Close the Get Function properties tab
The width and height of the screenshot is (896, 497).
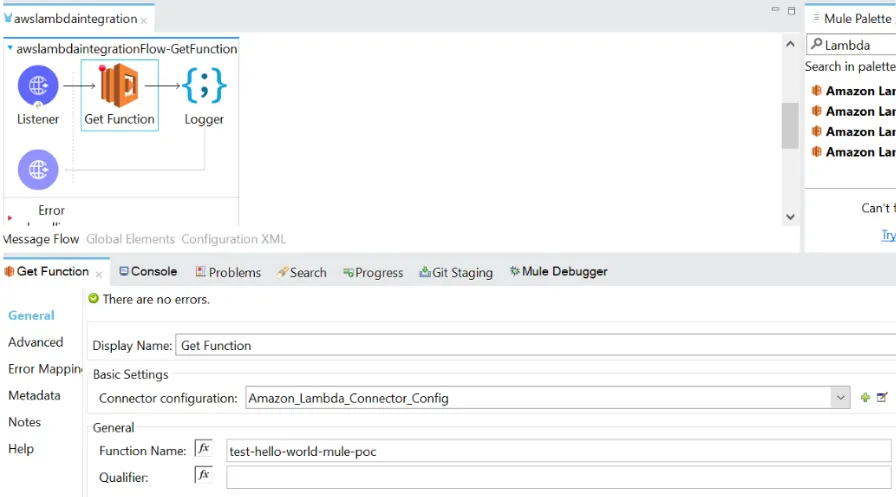(x=99, y=274)
